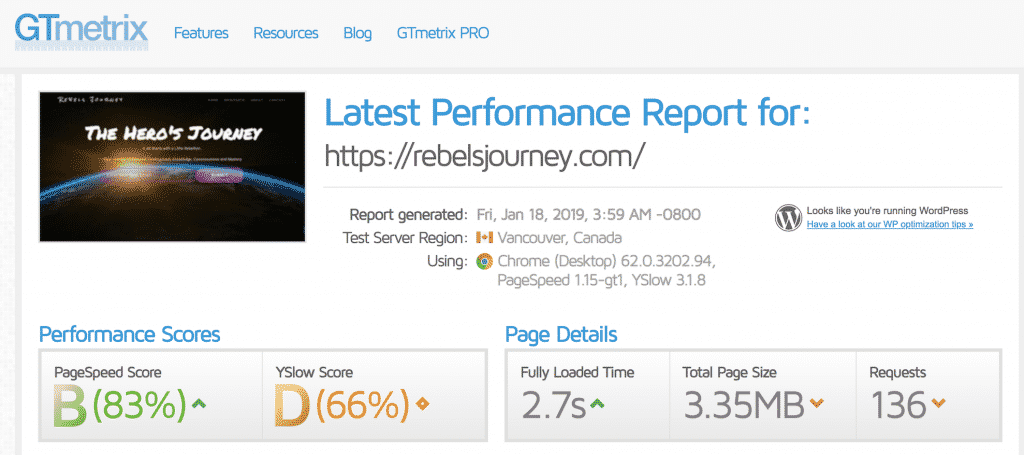Click the Canada flag icon
Viewport: 1024px width, 455px height.
(x=485, y=238)
